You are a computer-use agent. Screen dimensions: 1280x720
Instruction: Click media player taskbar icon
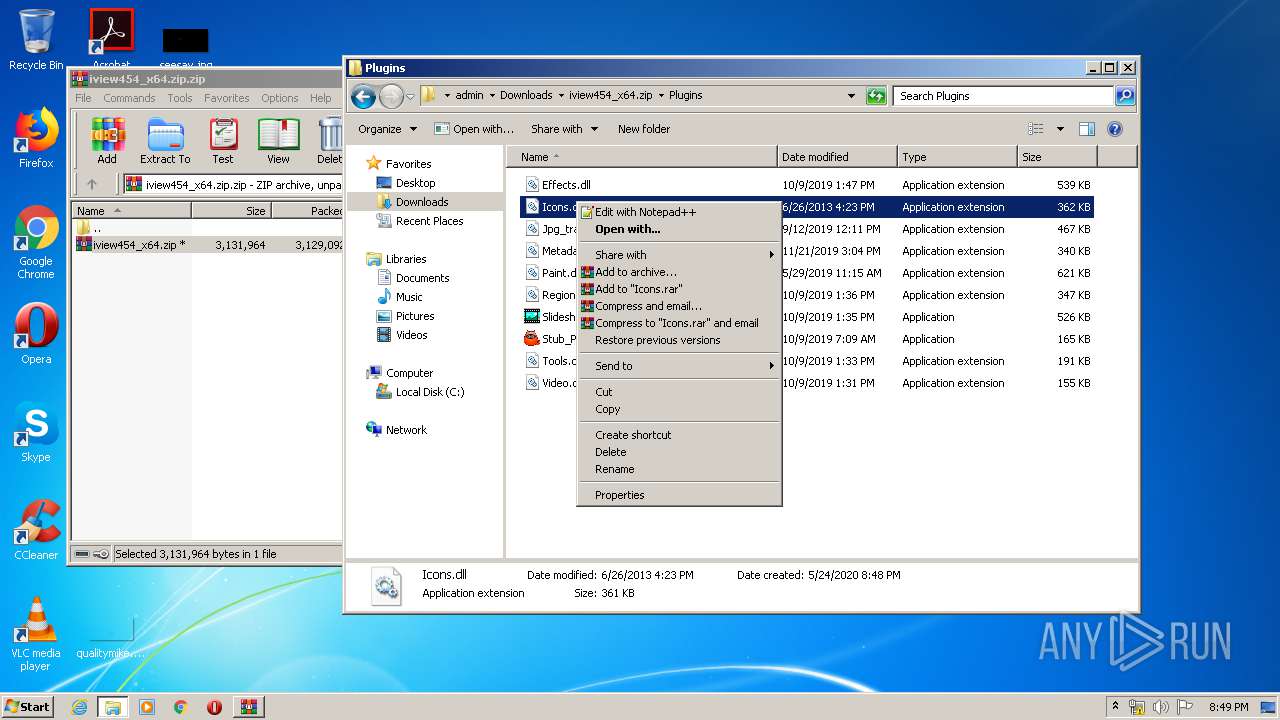[147, 707]
